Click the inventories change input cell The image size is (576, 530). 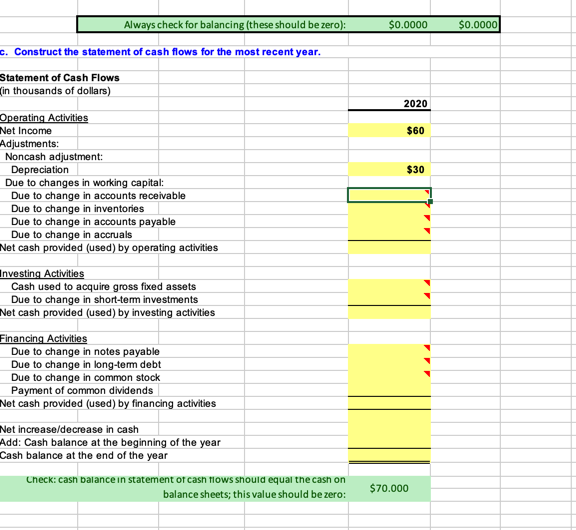click(389, 208)
